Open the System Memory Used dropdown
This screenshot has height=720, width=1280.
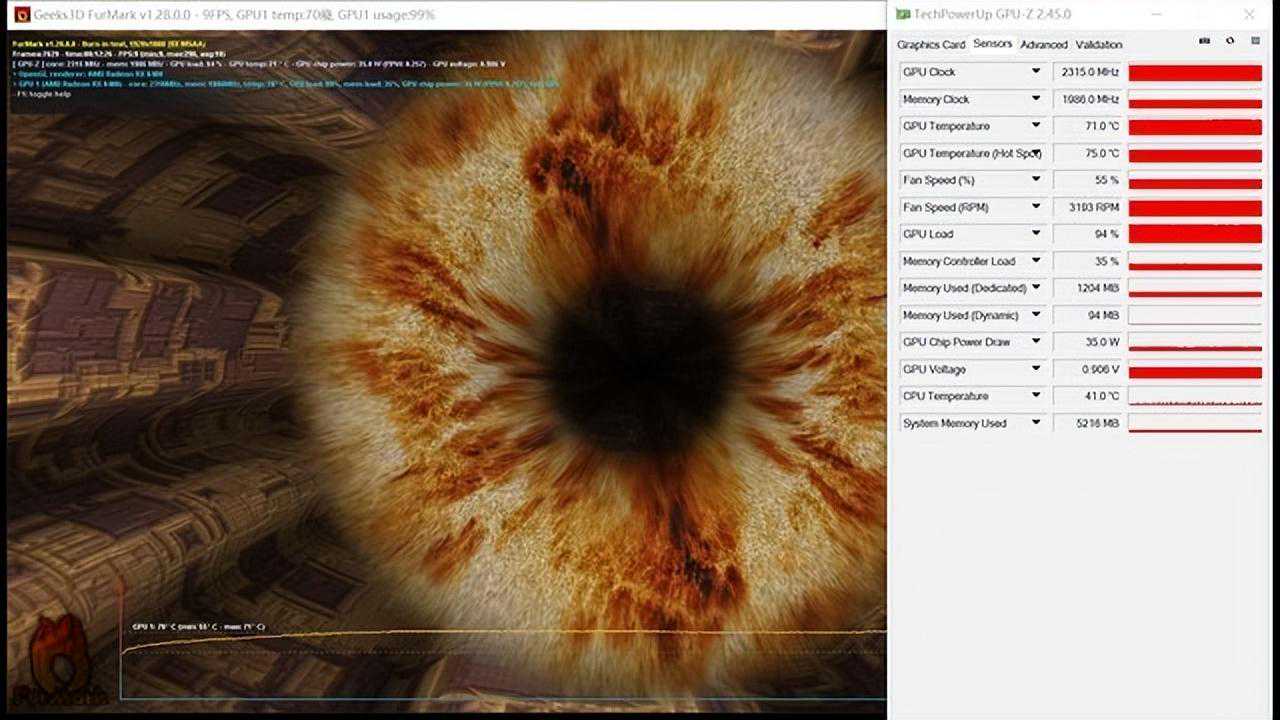point(1036,423)
